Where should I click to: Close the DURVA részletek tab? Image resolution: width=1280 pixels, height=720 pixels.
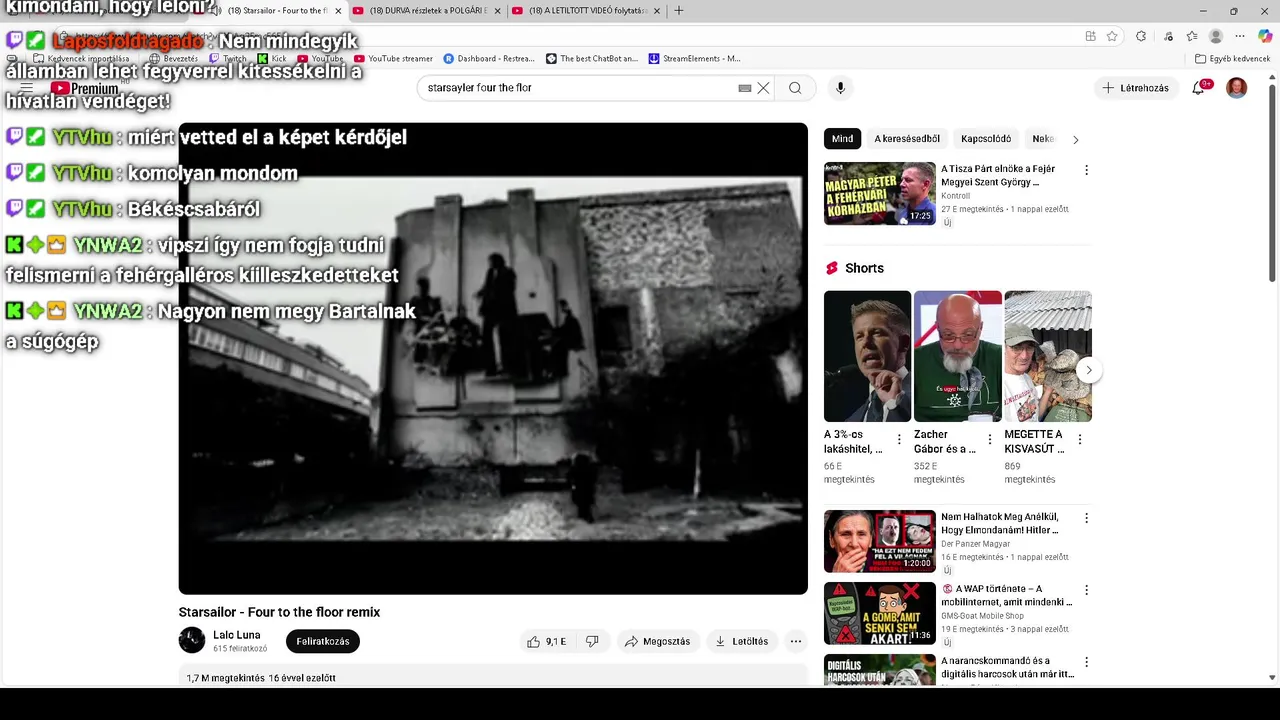pos(495,11)
